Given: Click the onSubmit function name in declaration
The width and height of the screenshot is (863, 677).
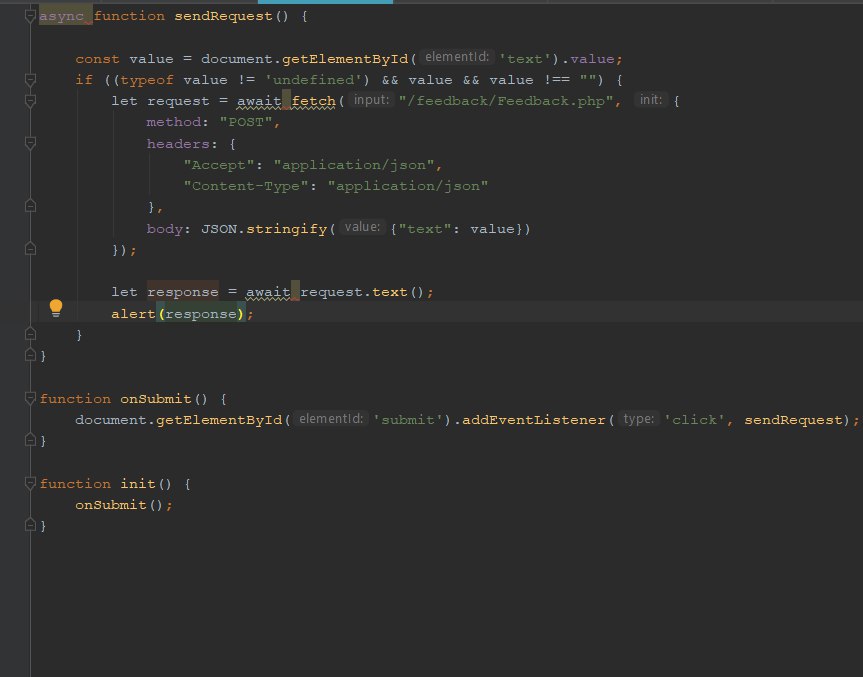Looking at the screenshot, I should (x=156, y=398).
